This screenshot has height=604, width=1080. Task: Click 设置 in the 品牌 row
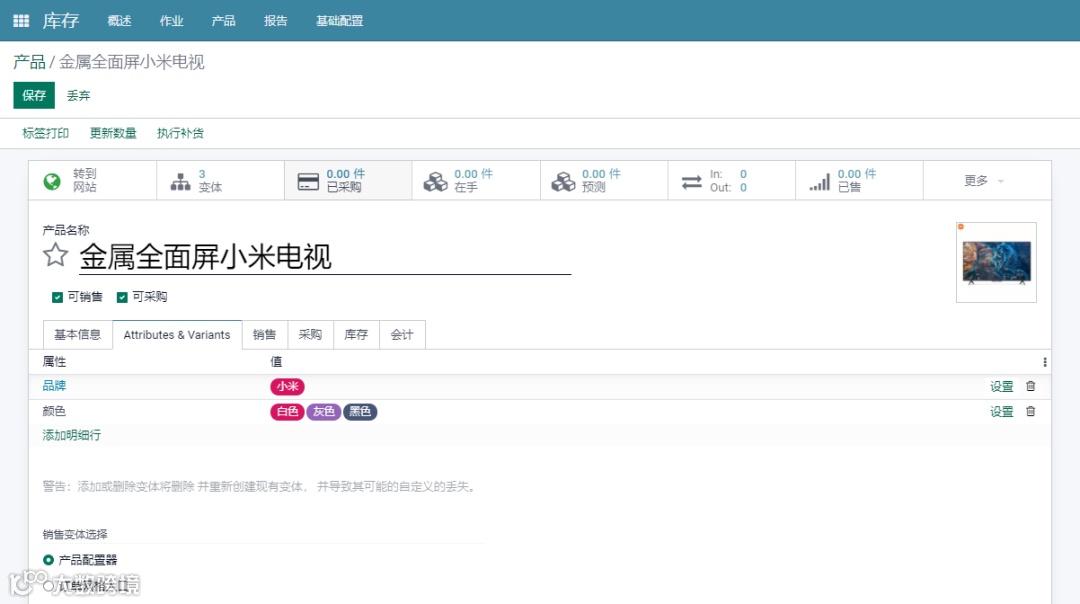[1001, 386]
